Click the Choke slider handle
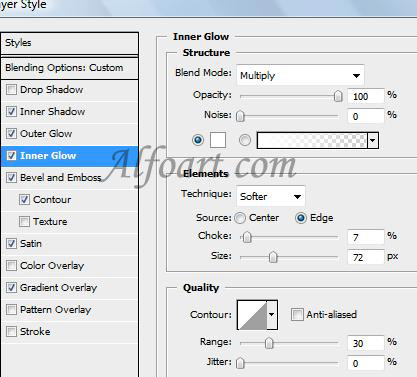The width and height of the screenshot is (417, 377). 247,237
